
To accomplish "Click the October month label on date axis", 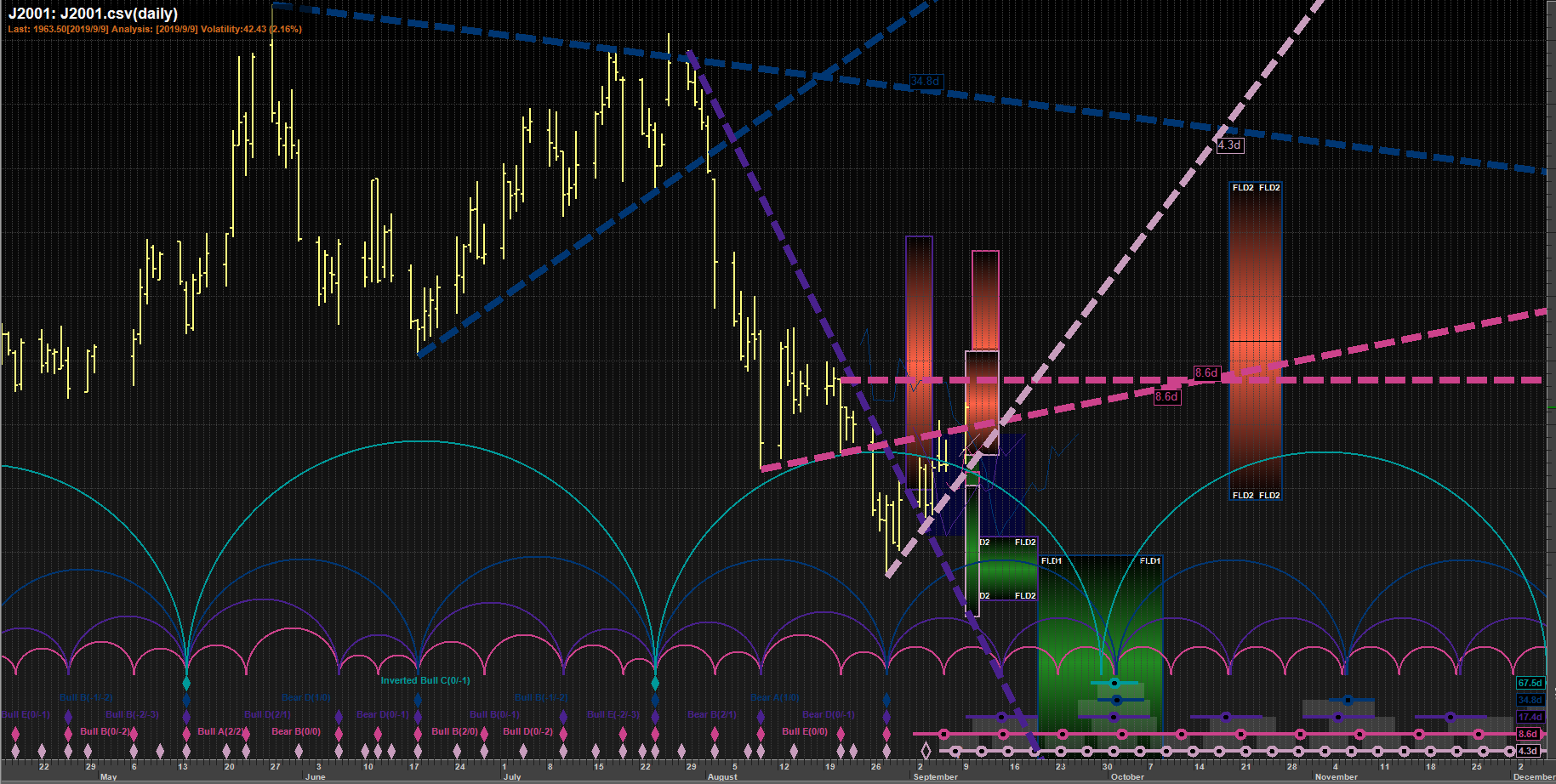I will point(1128,777).
